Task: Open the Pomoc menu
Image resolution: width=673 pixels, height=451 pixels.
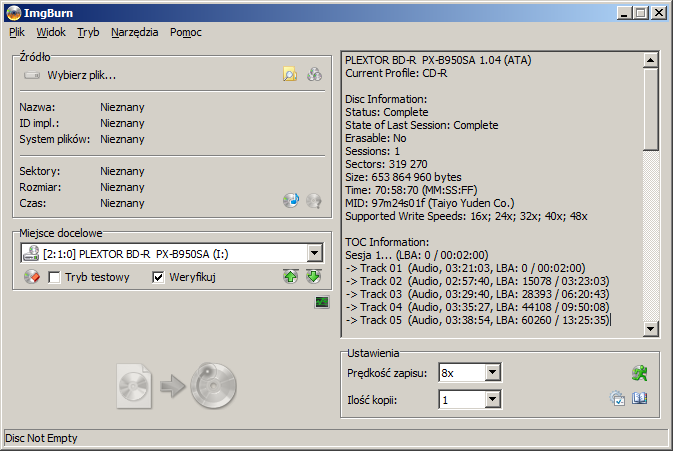Action: coord(185,32)
